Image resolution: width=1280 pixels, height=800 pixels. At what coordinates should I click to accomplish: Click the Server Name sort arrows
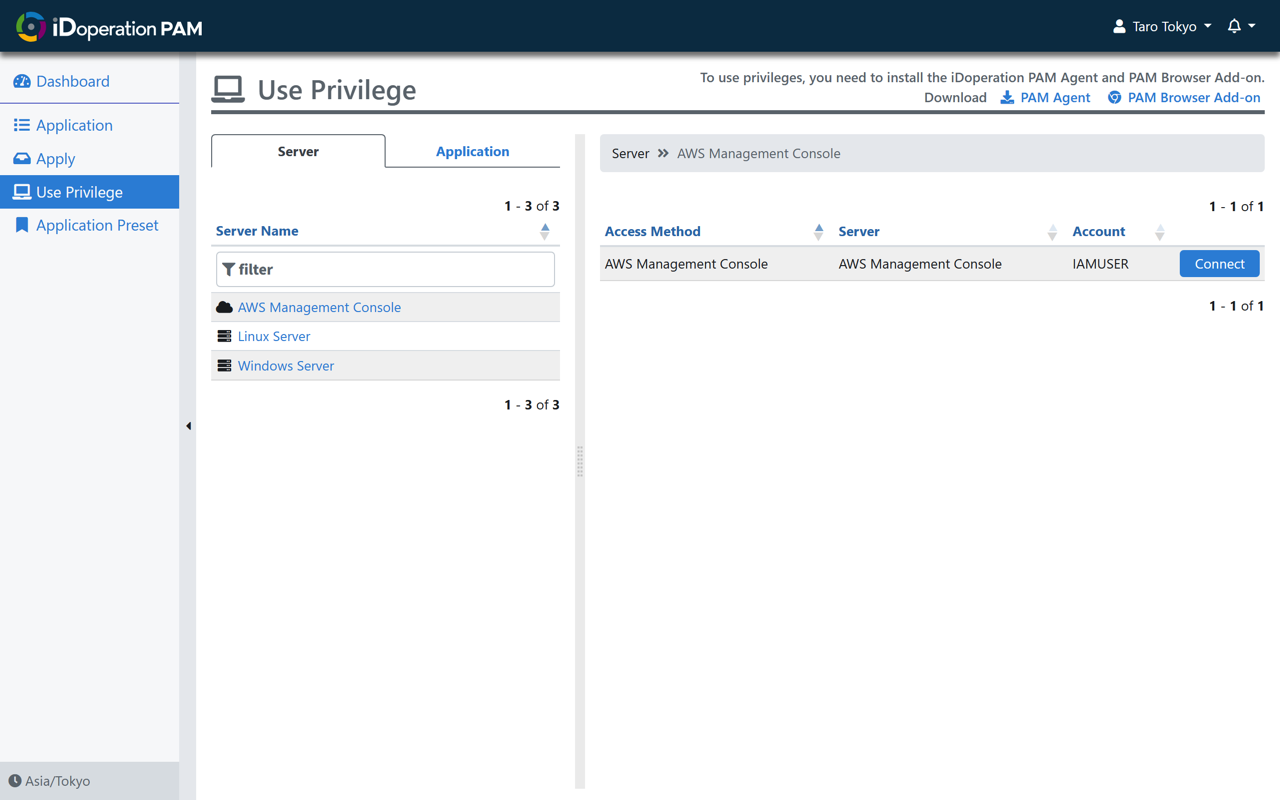[x=545, y=231]
